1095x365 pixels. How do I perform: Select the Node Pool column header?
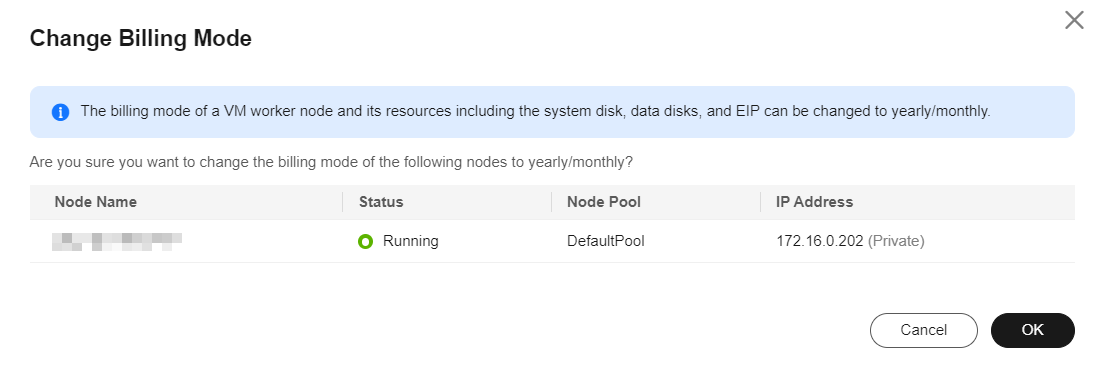point(604,202)
